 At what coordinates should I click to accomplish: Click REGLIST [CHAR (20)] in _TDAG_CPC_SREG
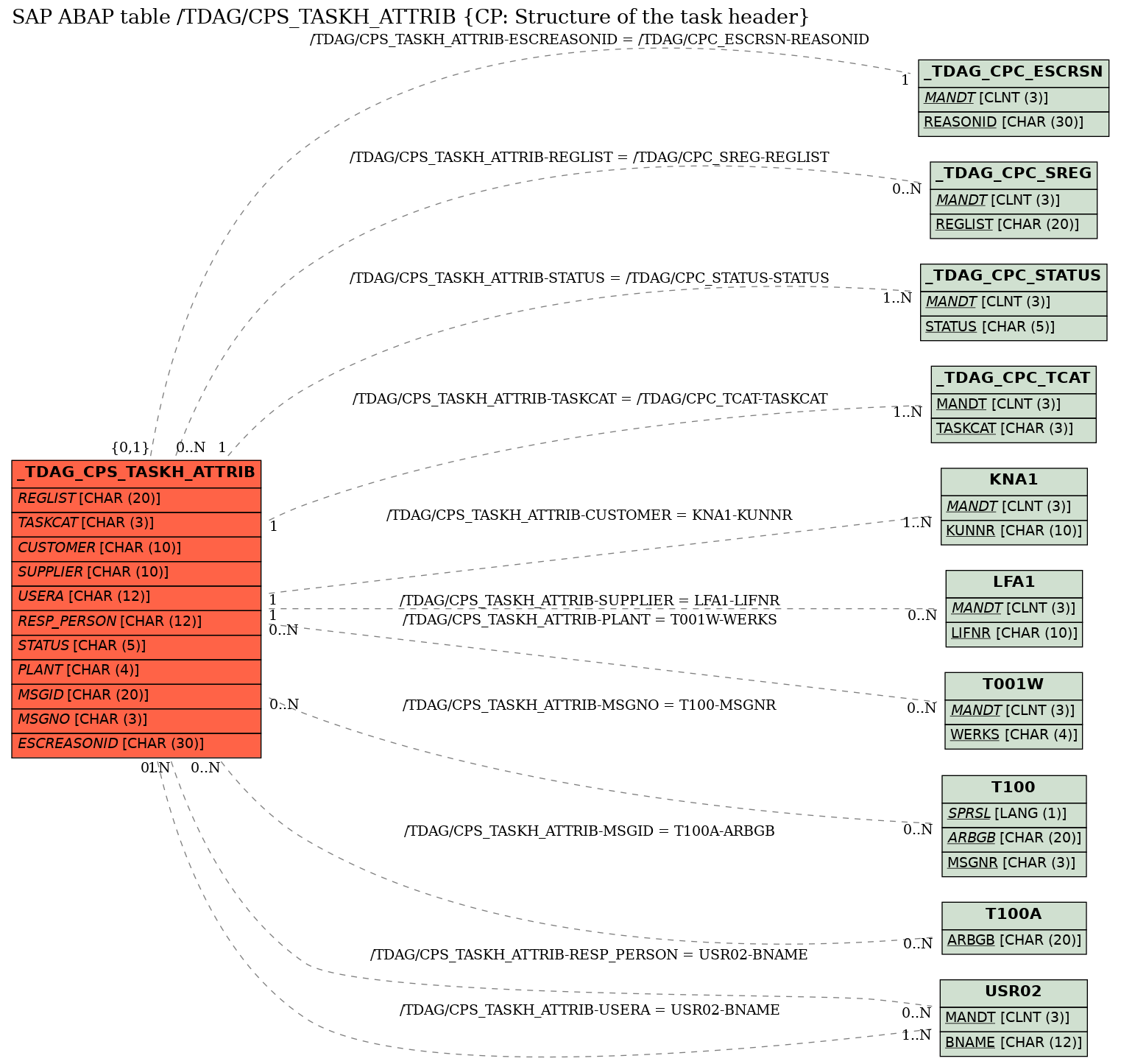point(1014,225)
